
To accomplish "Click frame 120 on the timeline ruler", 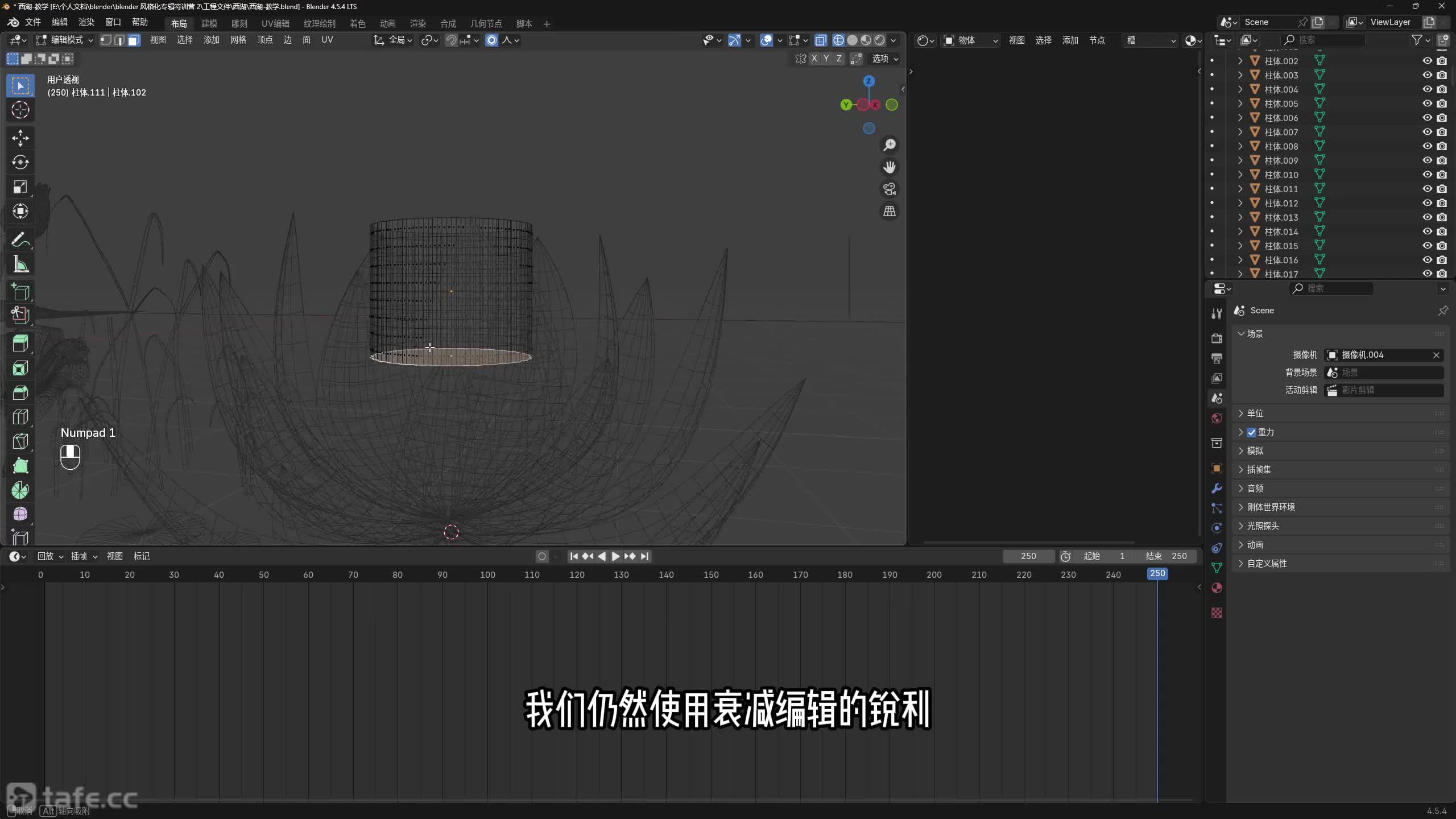I will pos(577,574).
